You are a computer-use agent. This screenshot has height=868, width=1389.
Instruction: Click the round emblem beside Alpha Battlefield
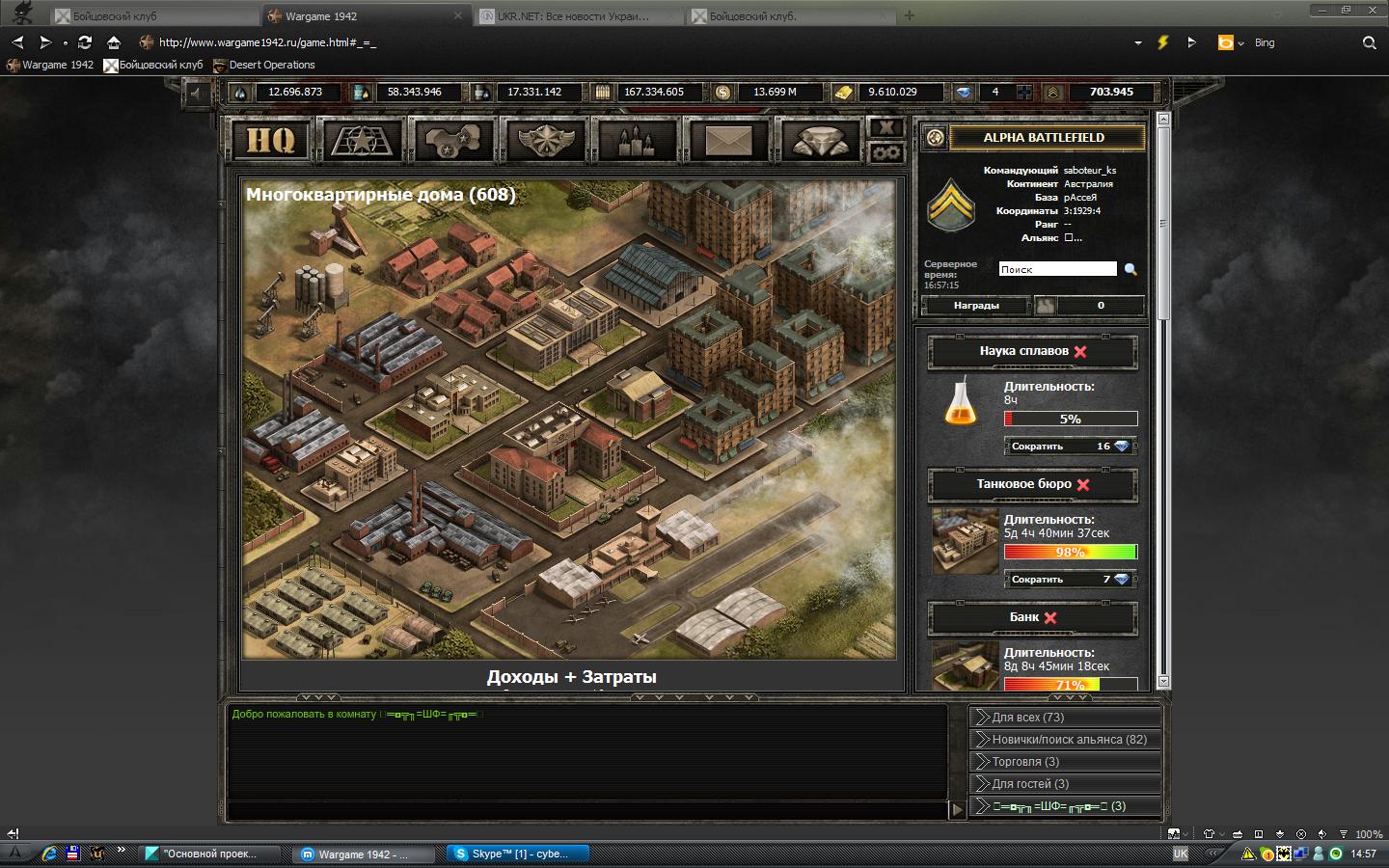click(x=934, y=138)
